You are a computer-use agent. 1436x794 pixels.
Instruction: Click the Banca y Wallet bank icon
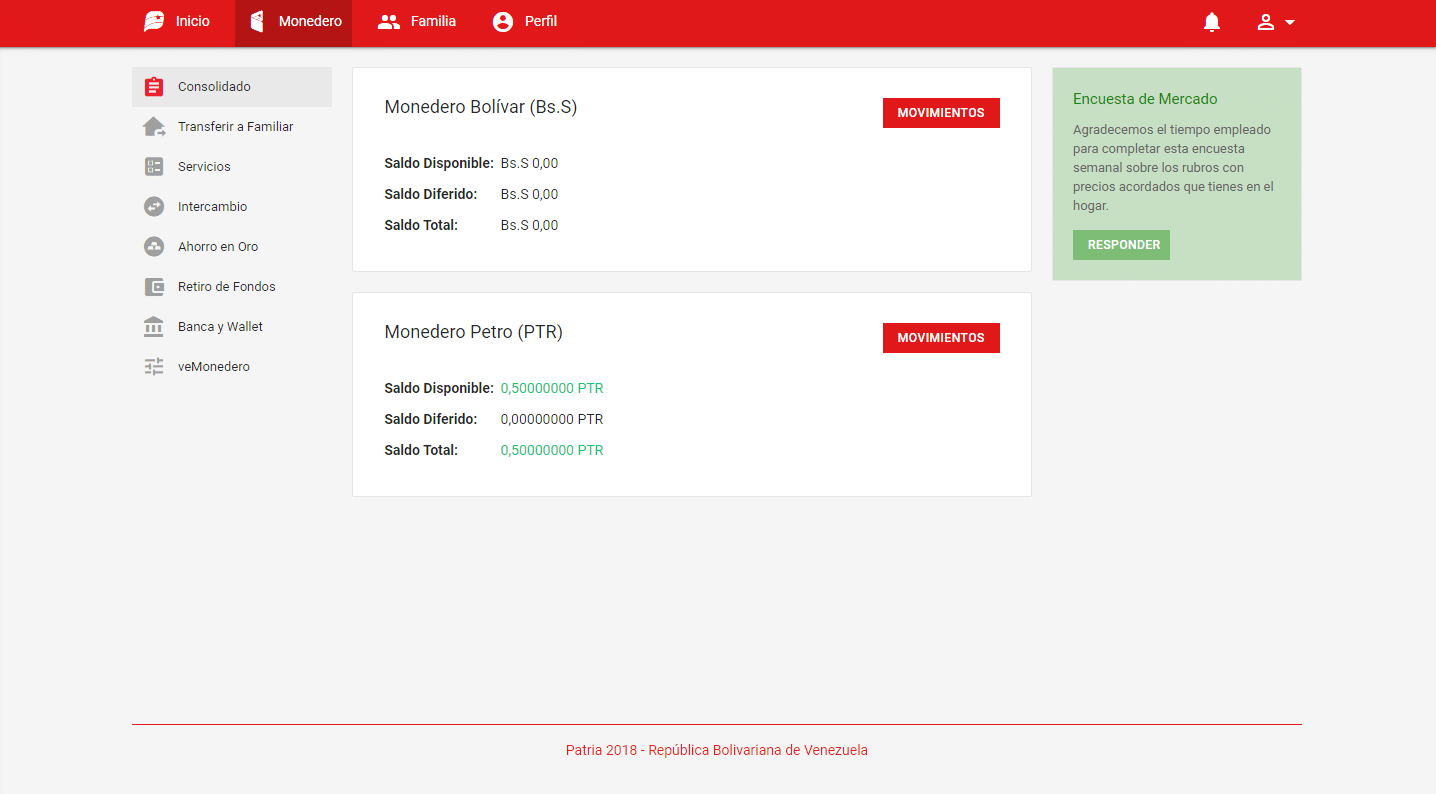point(154,327)
